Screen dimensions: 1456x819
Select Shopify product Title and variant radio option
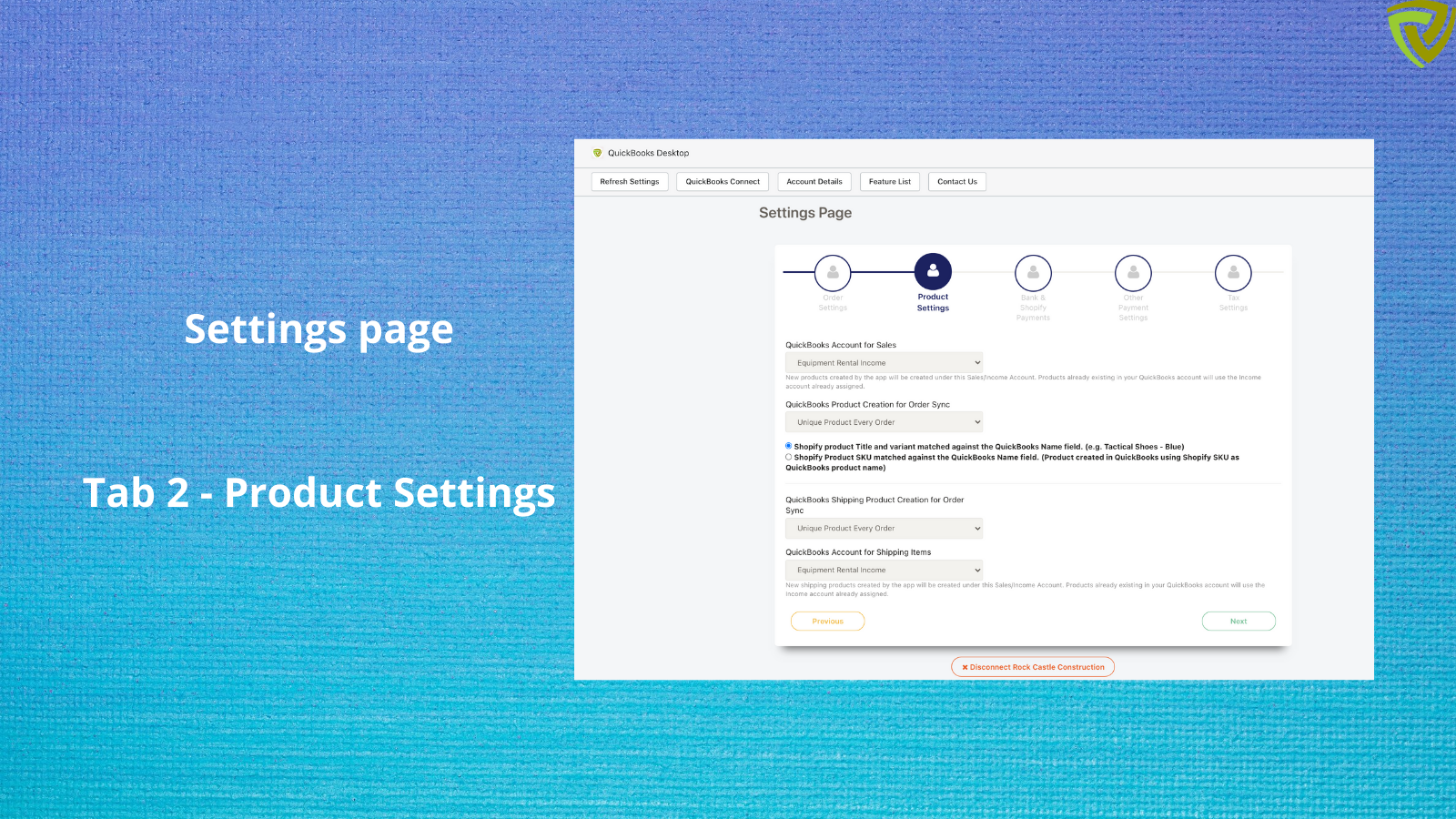(788, 446)
